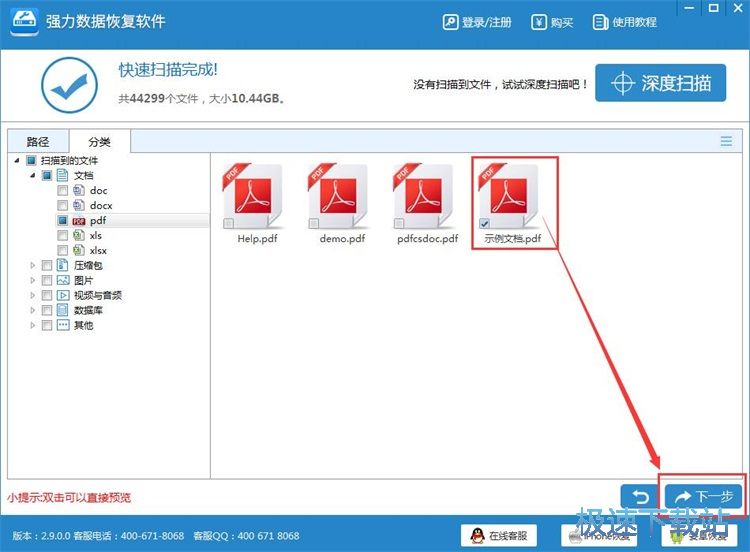The height and width of the screenshot is (552, 750).
Task: Check the pdfcsdoc.pdf checkbox
Action: [399, 223]
